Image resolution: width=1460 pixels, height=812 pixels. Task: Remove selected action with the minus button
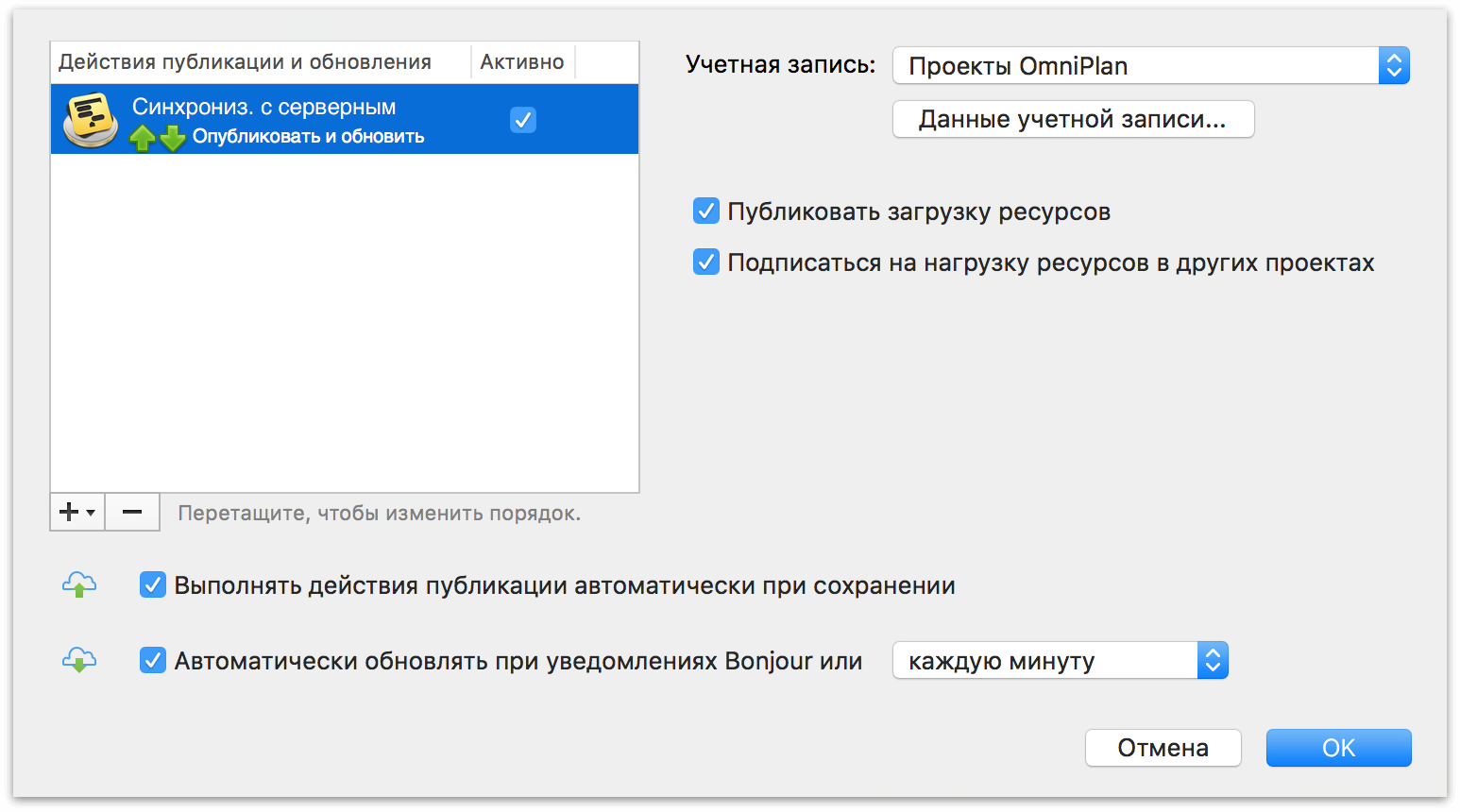point(132,512)
